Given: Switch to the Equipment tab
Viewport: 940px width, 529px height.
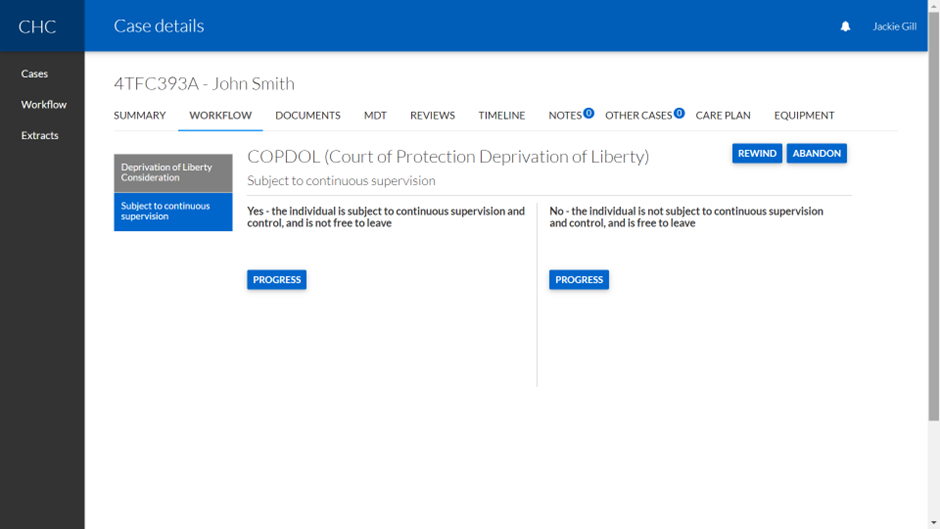Looking at the screenshot, I should tap(804, 116).
